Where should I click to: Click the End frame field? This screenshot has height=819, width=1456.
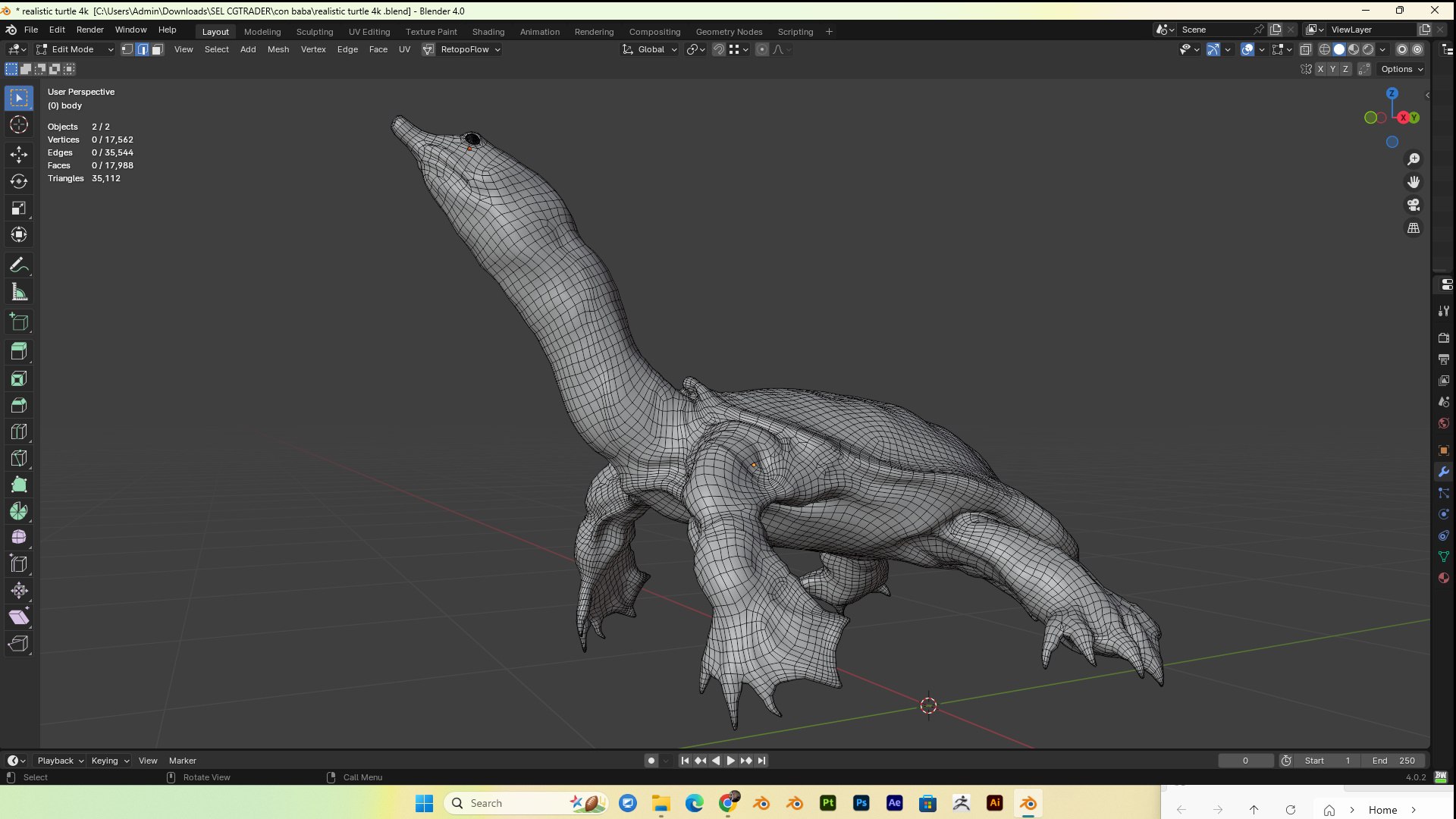click(x=1394, y=761)
